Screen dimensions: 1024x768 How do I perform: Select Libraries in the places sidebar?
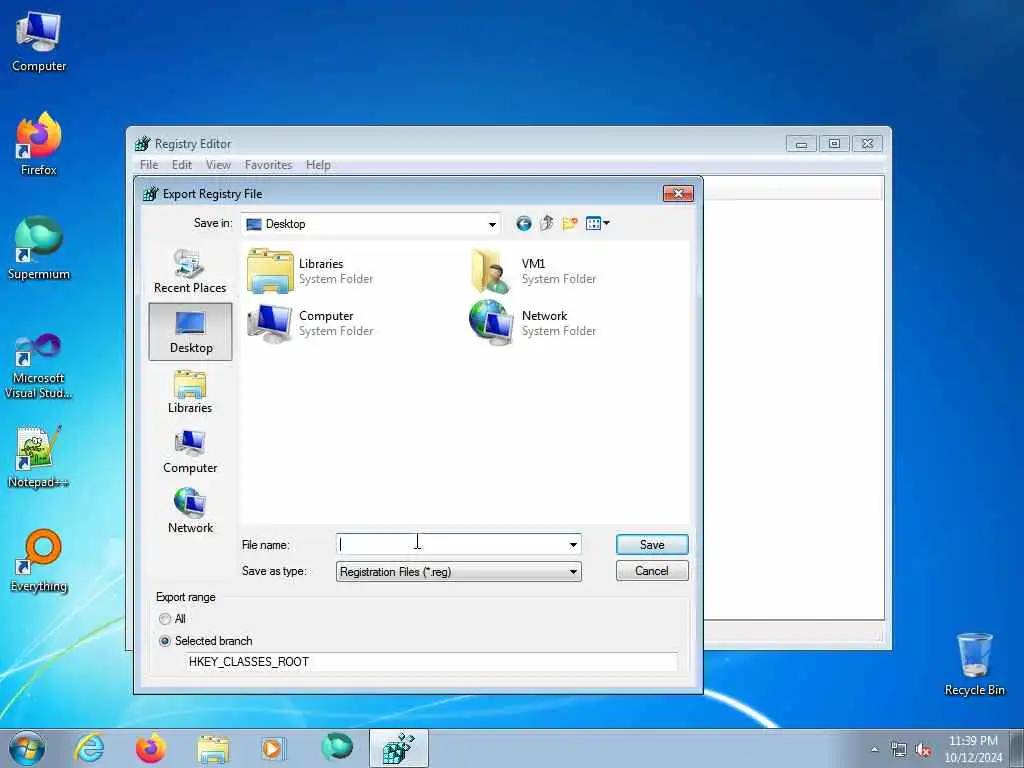[190, 392]
